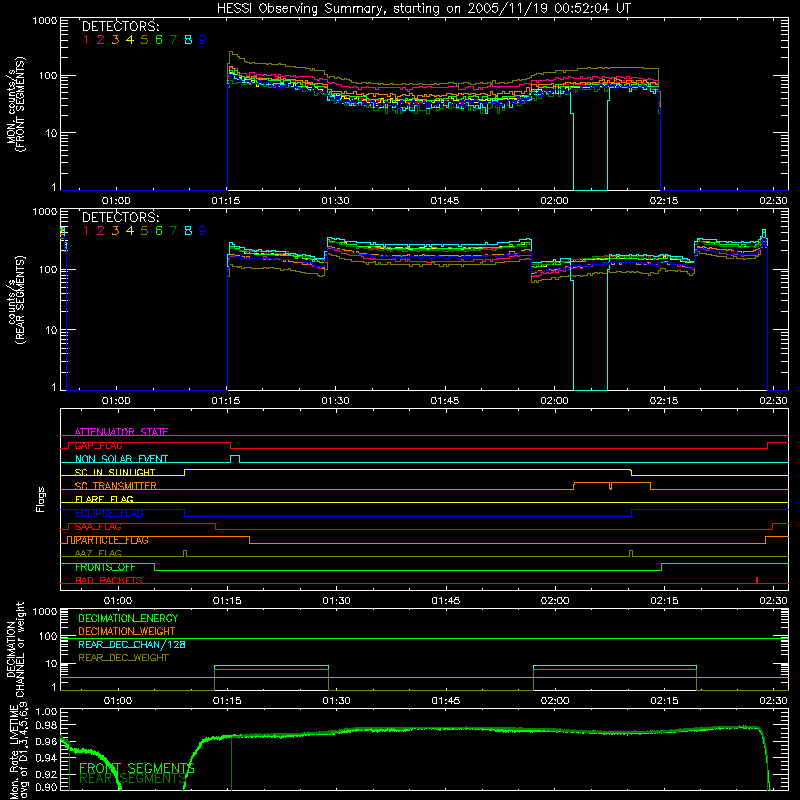Click magenta detector 2 in front segments legend
Screen dimensions: 800x800
101,40
